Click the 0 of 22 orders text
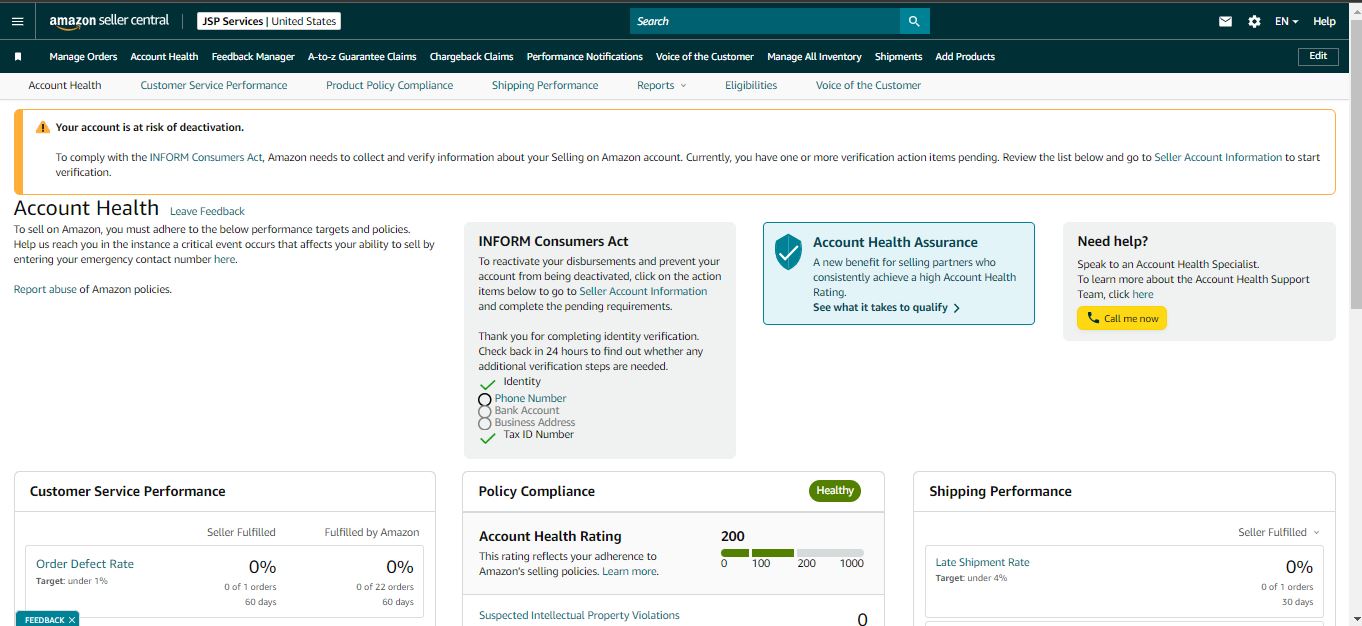 pyautogui.click(x=385, y=587)
